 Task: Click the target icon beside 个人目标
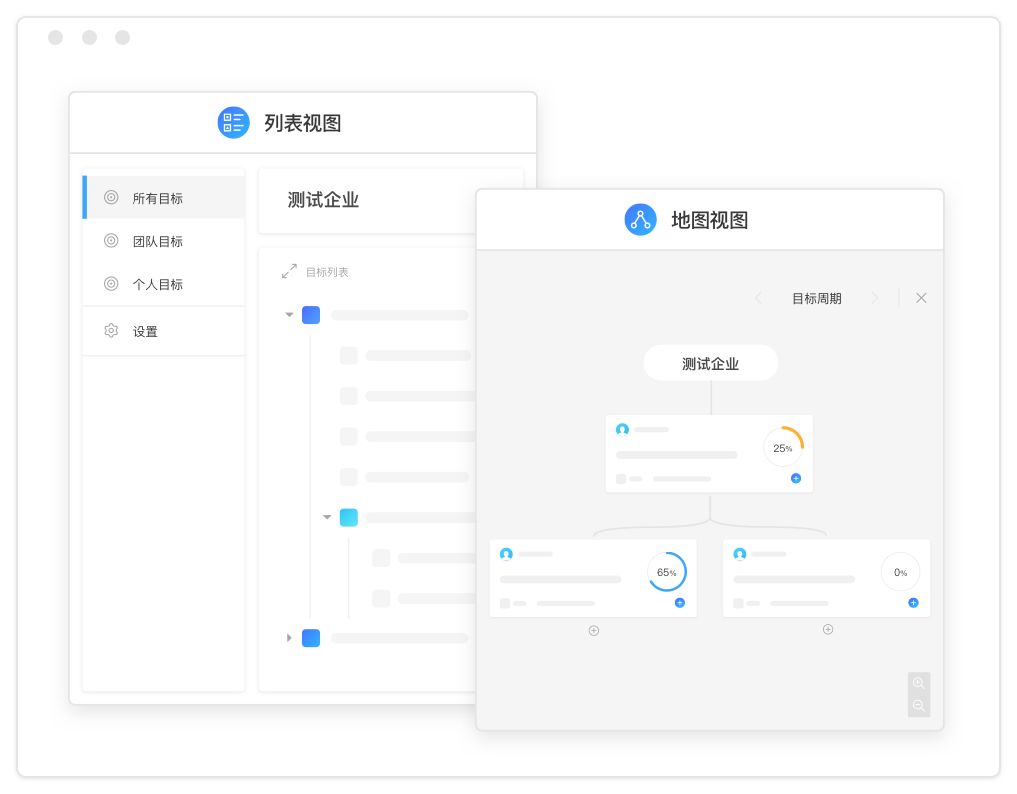(x=111, y=283)
